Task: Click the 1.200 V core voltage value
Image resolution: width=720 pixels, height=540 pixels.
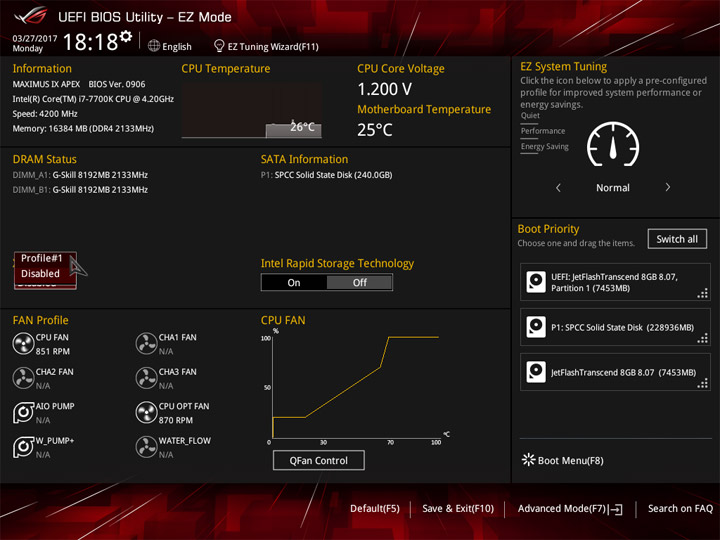Action: (x=385, y=89)
